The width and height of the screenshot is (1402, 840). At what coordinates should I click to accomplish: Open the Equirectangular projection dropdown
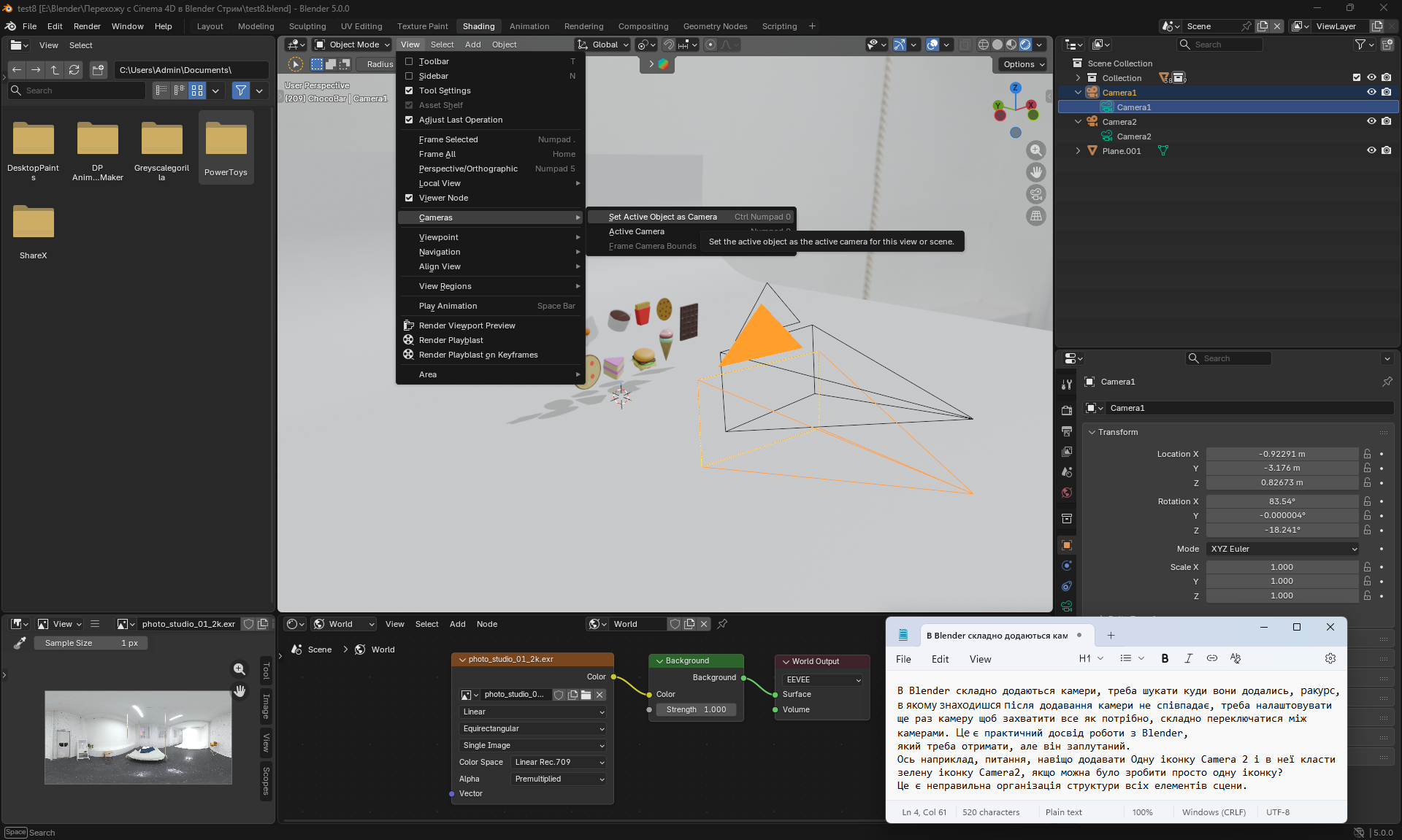(x=533, y=728)
